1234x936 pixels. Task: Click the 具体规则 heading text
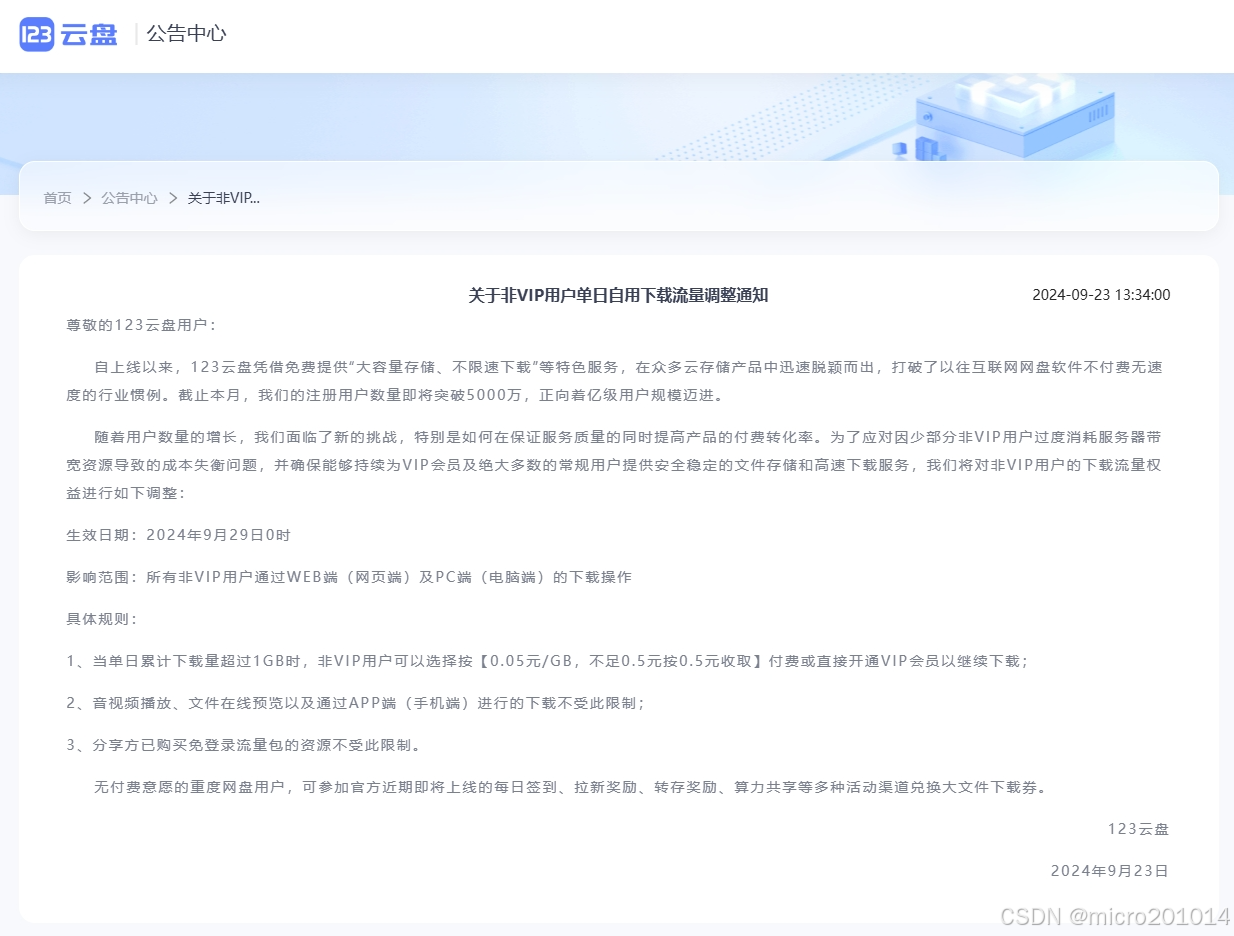(x=101, y=619)
